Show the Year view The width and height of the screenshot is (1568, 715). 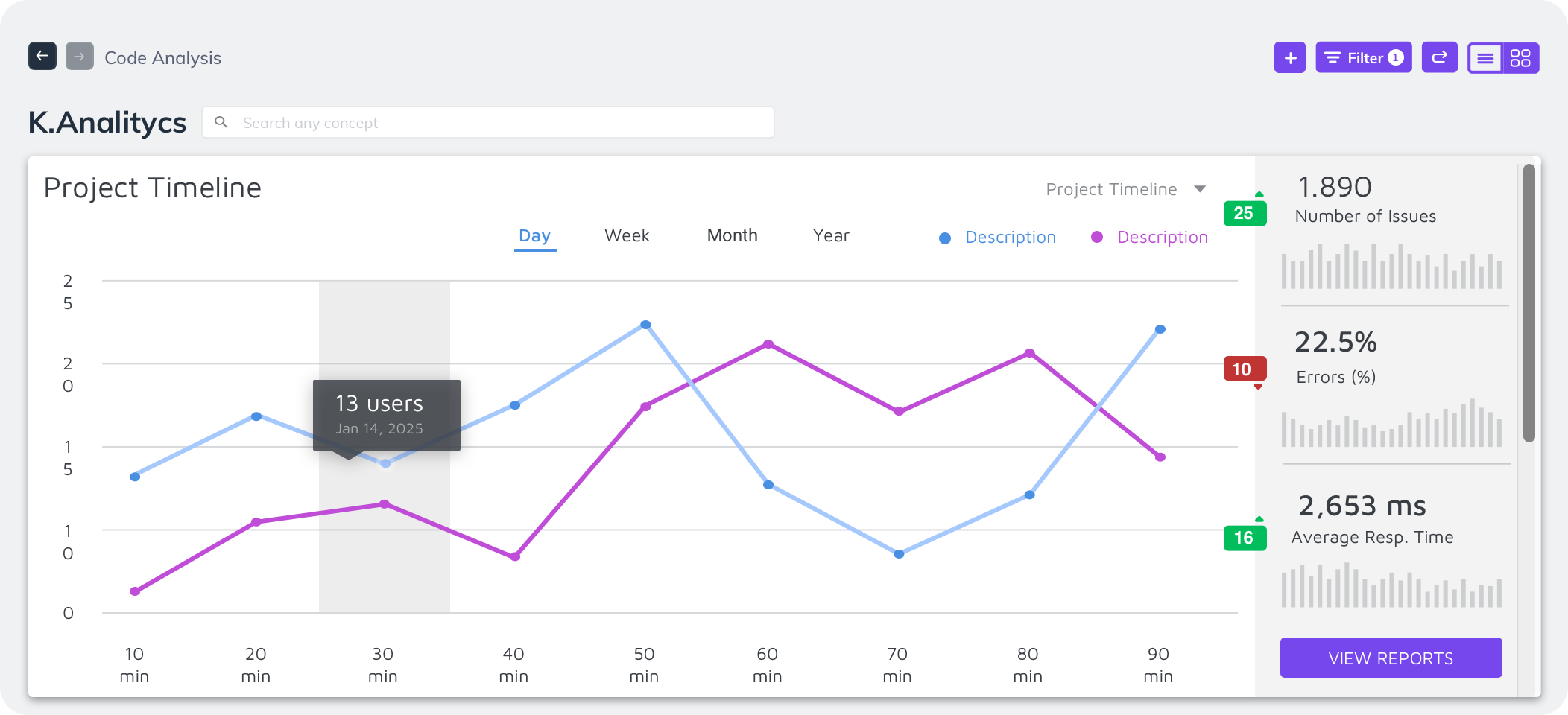pyautogui.click(x=831, y=236)
